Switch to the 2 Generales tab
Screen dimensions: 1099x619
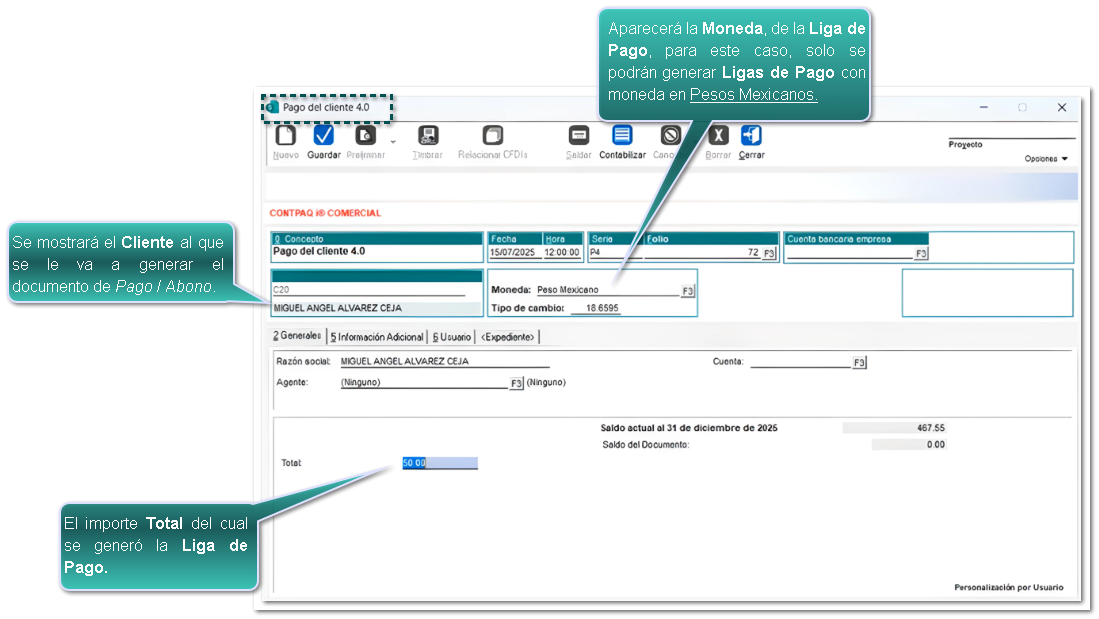pos(297,336)
